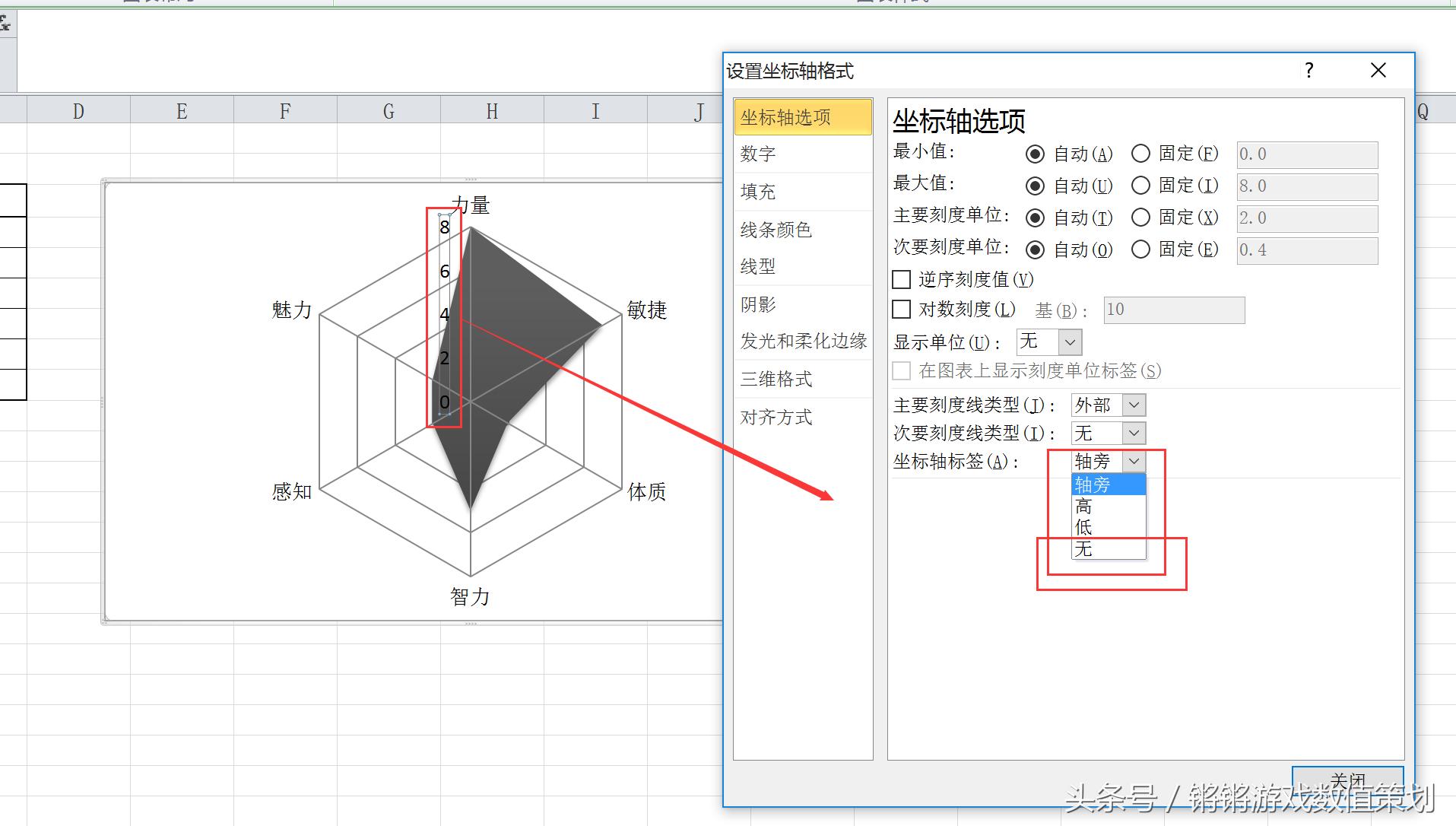Click the help question mark icon

(x=1308, y=70)
